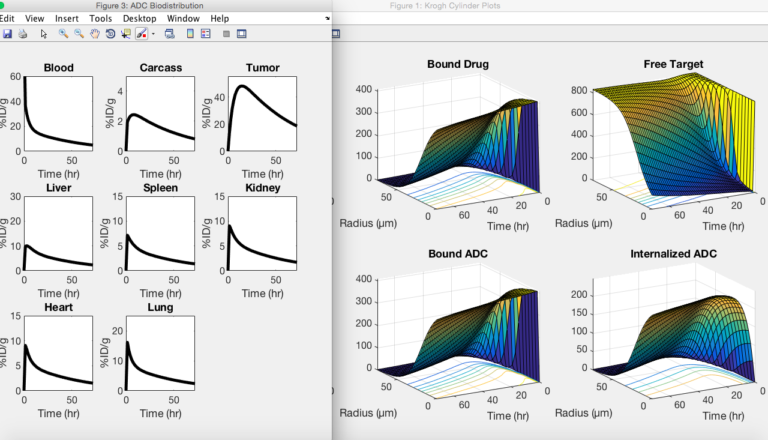Toggle the Pan hand tool
768x440 pixels.
(95, 34)
